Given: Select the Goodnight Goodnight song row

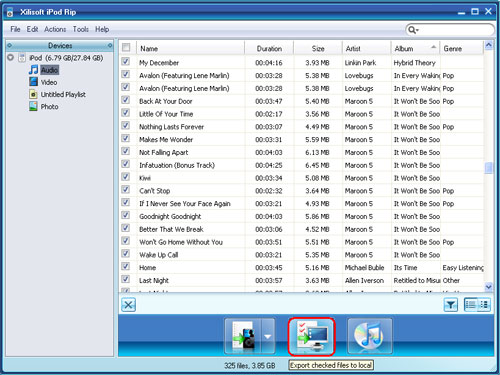Looking at the screenshot, I should pyautogui.click(x=301, y=216).
